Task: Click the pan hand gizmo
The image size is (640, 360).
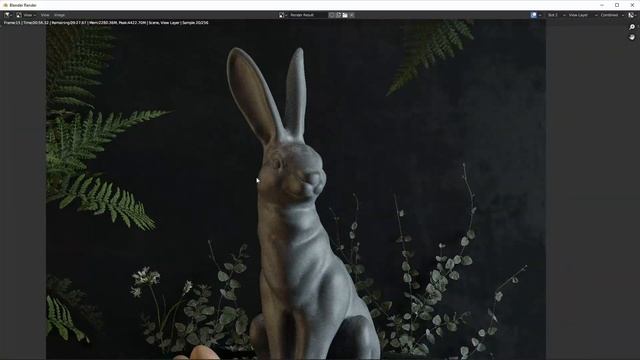Action: [632, 37]
